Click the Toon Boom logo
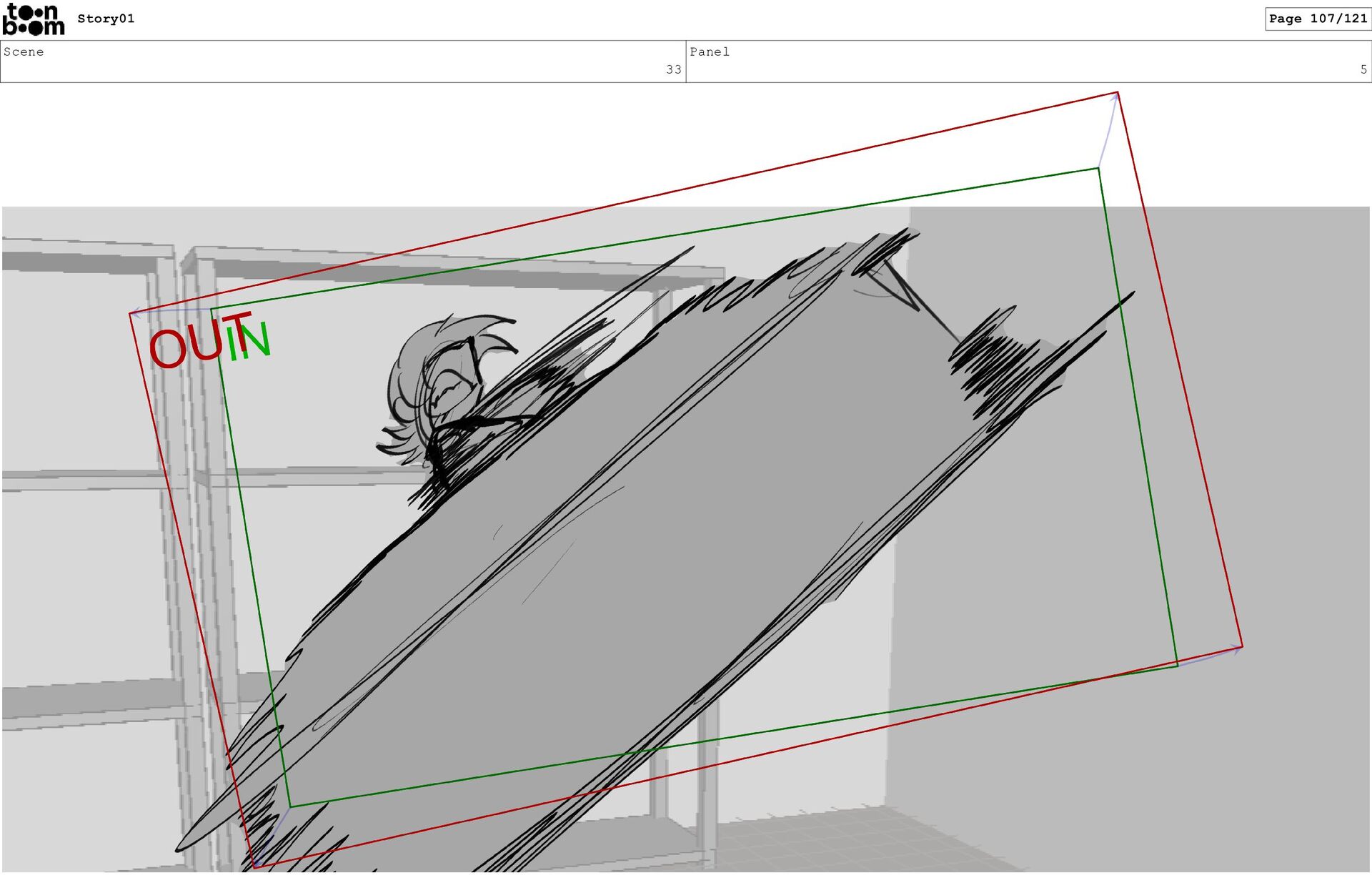 tap(33, 19)
